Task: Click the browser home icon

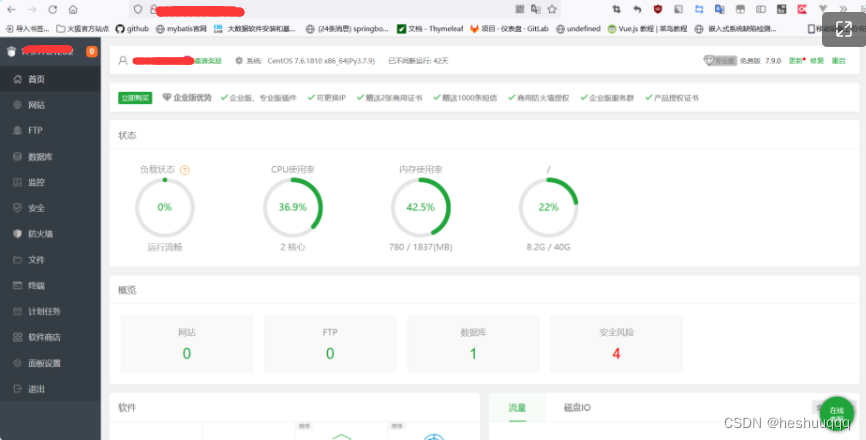Action: 73,9
